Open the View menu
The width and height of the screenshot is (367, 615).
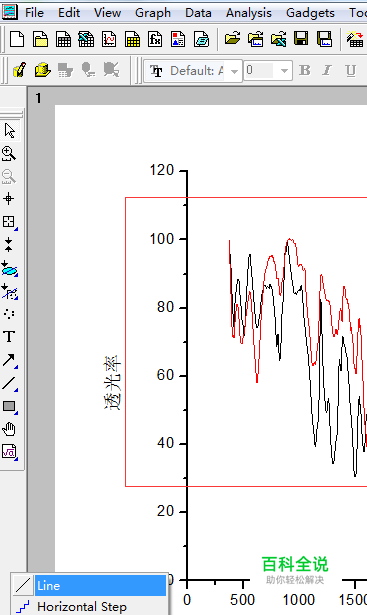(x=107, y=13)
